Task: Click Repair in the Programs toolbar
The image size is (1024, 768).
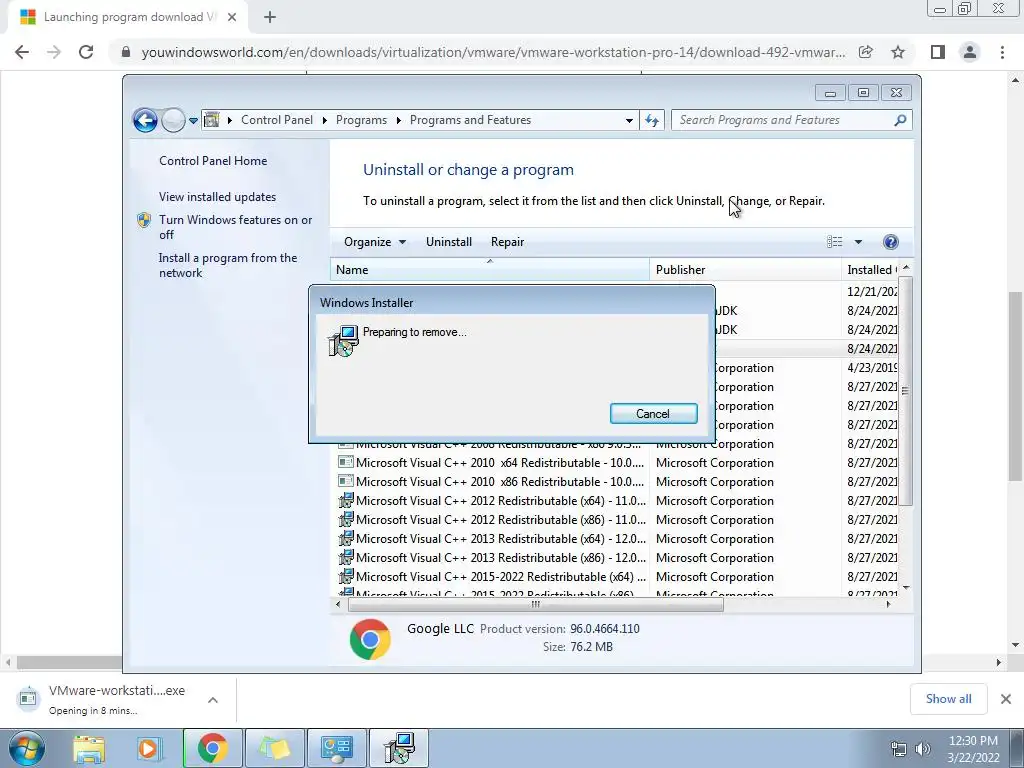Action: 507,242
